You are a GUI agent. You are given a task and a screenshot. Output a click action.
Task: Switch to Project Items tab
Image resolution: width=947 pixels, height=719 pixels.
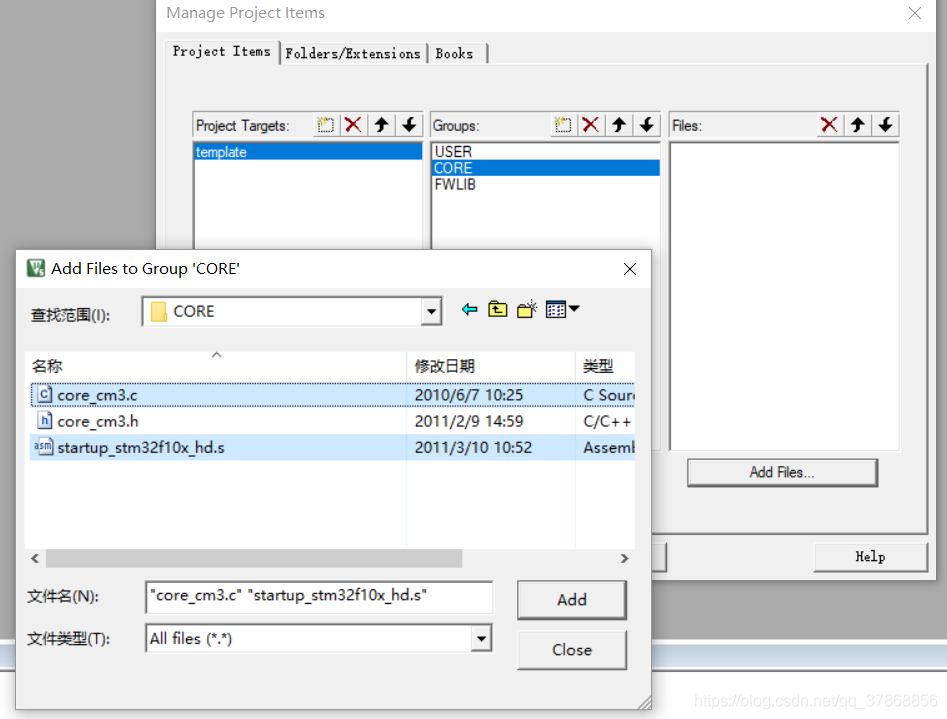[222, 51]
